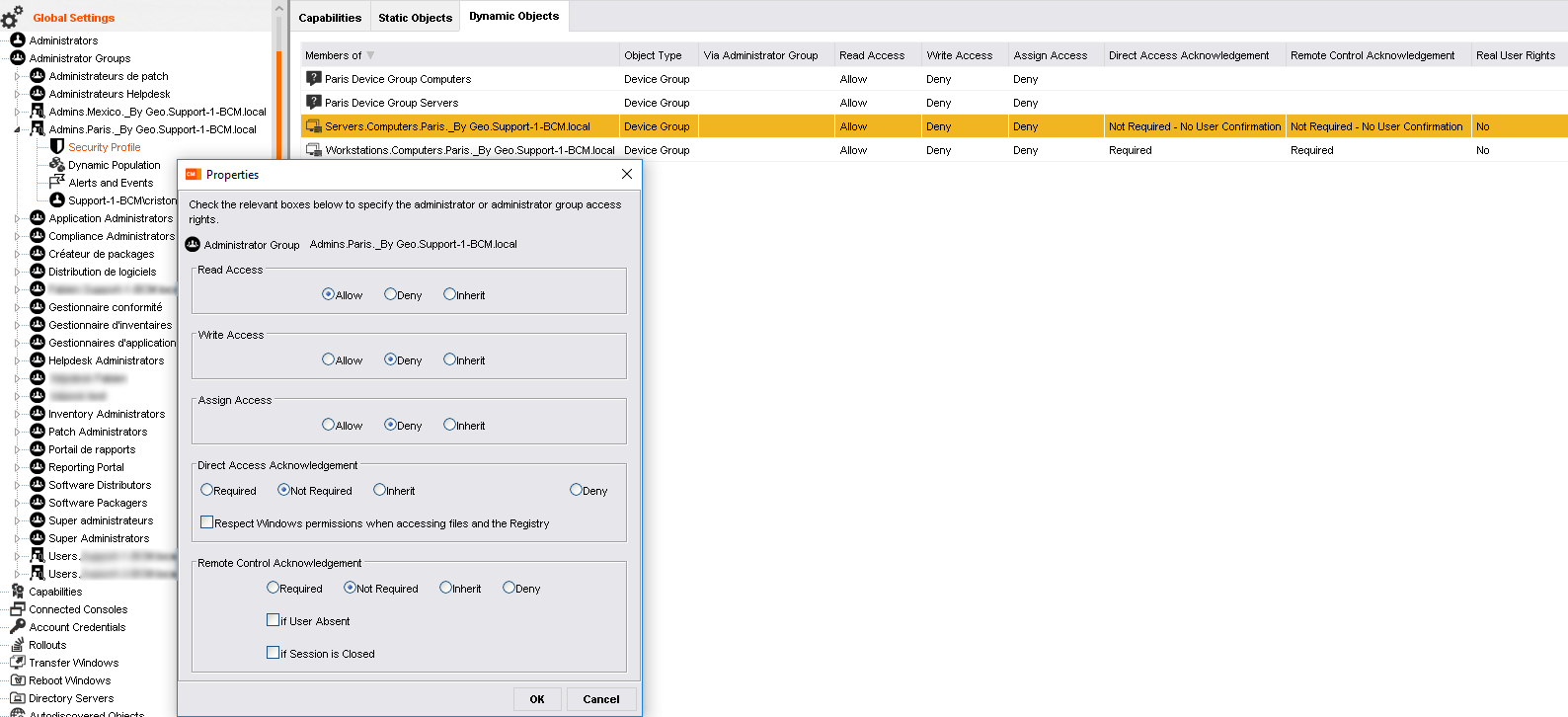
Task: Click the Global Settings gear icon
Action: 12,16
